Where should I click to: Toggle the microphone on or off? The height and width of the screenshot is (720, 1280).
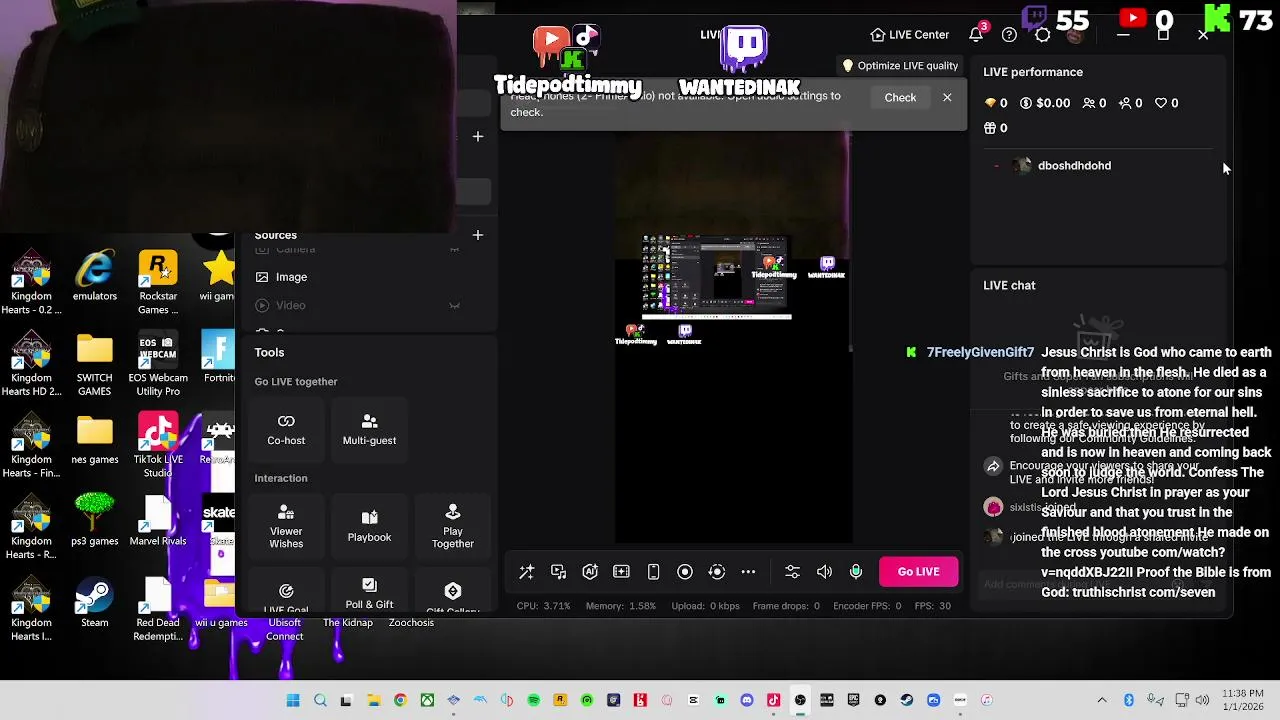click(856, 572)
